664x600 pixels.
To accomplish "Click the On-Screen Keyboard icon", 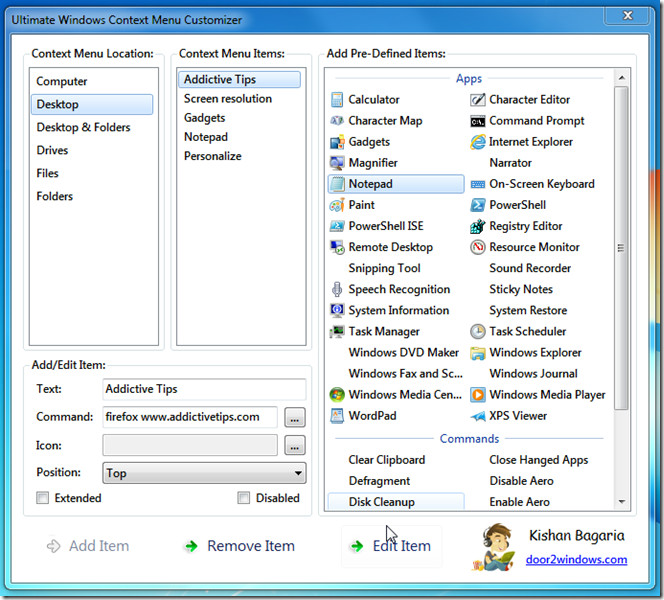I will pos(478,184).
